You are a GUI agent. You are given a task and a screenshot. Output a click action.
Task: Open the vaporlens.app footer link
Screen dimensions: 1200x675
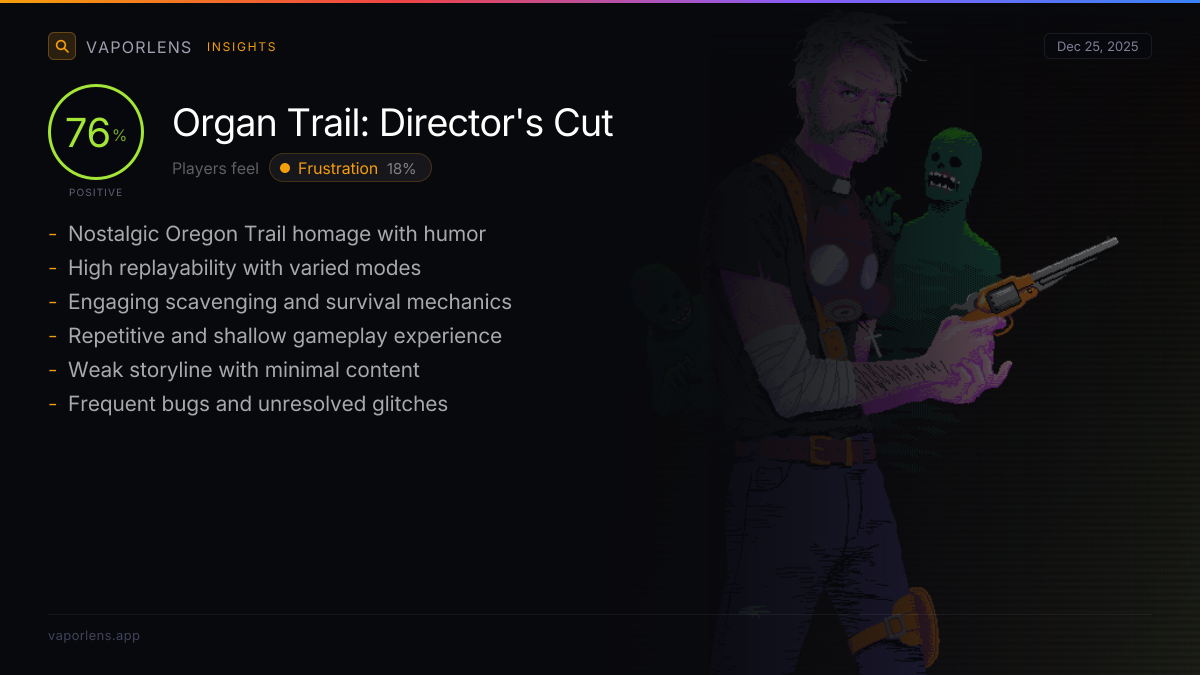coord(94,635)
